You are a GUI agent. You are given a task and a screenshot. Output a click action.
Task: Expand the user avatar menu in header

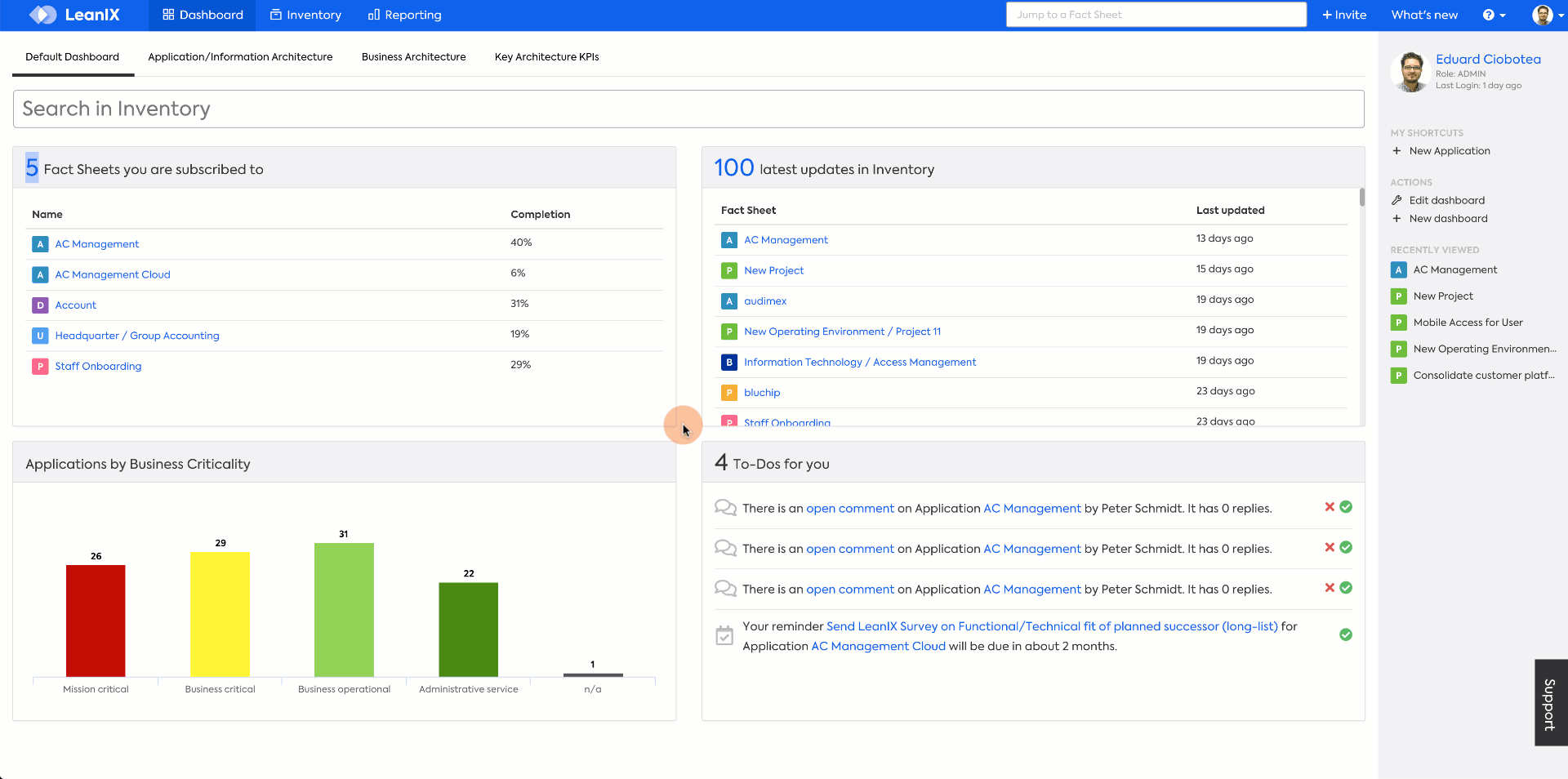click(1548, 15)
